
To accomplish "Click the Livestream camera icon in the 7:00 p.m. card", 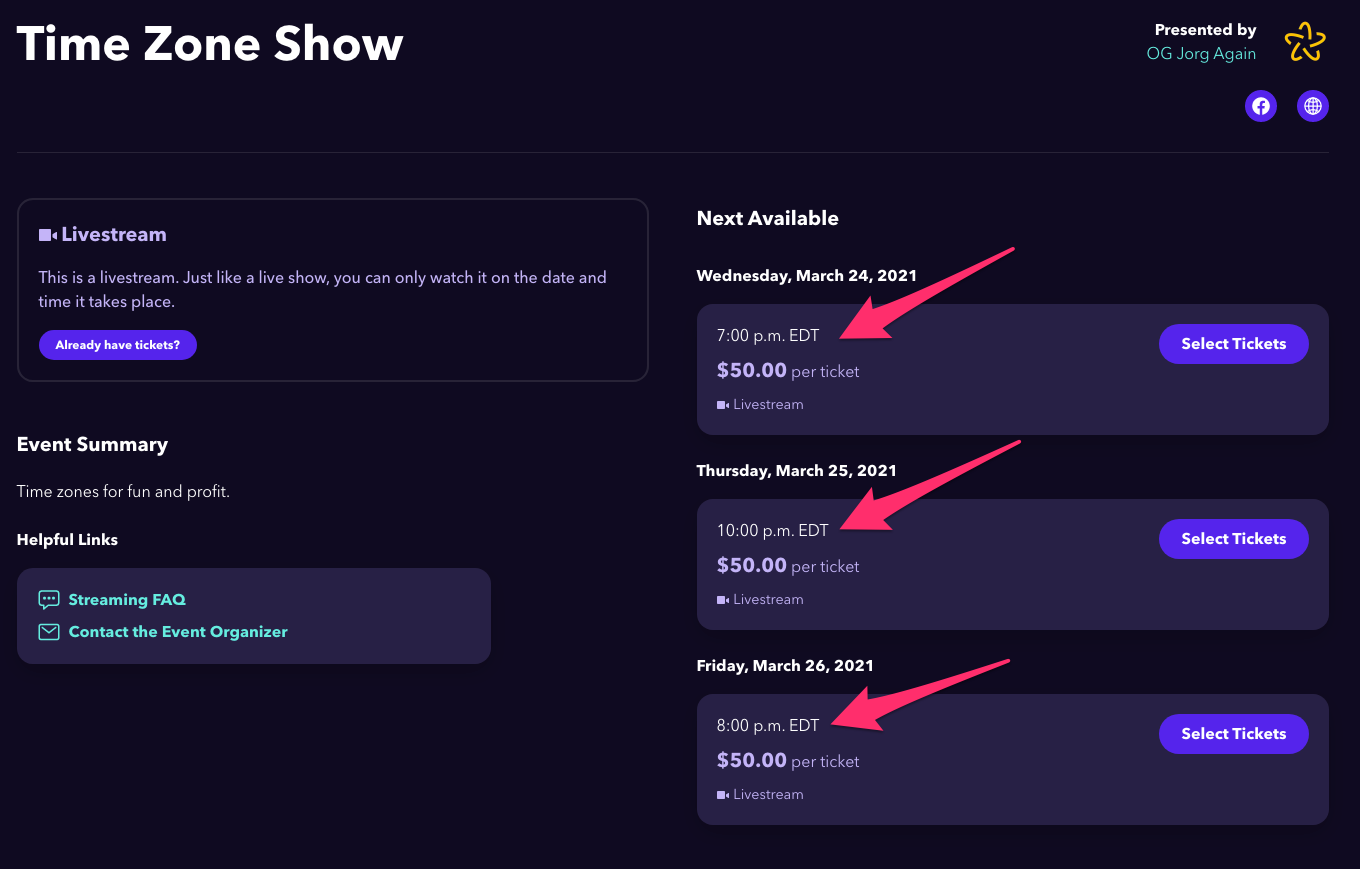I will [x=723, y=405].
